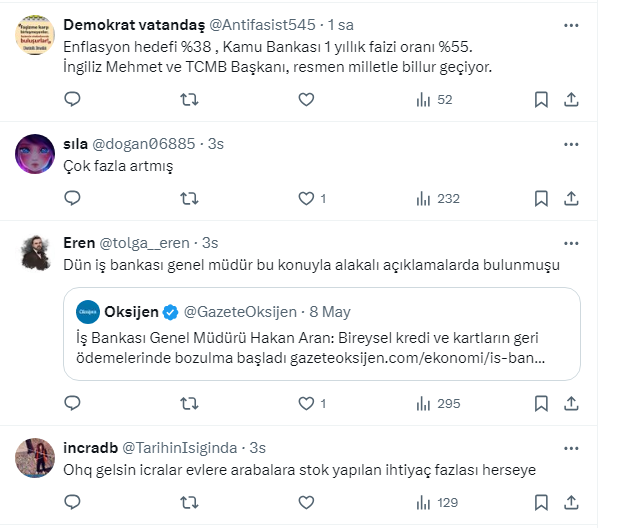Open more options for Demokrat vatandaş's tweet
Viewport: 619px width, 528px height.
[x=570, y=25]
